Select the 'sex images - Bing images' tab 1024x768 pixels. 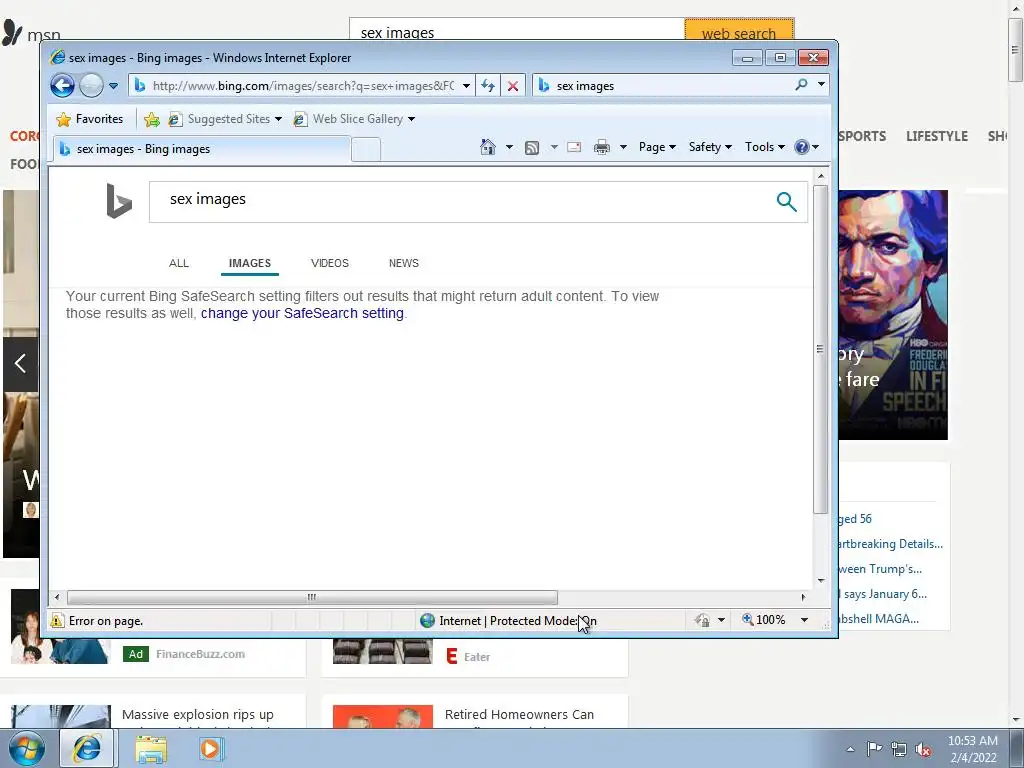pyautogui.click(x=201, y=149)
